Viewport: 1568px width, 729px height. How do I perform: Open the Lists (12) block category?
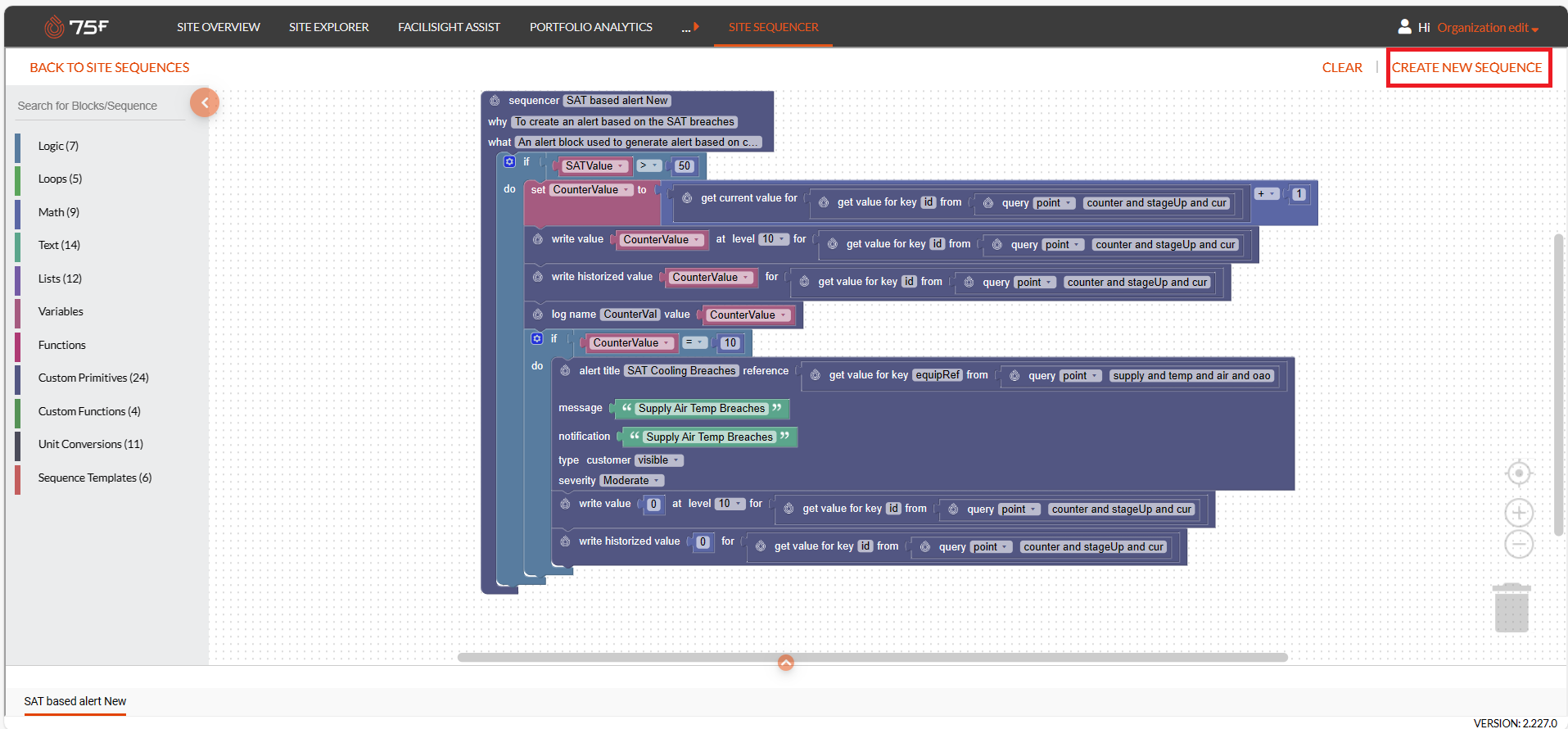(x=60, y=278)
